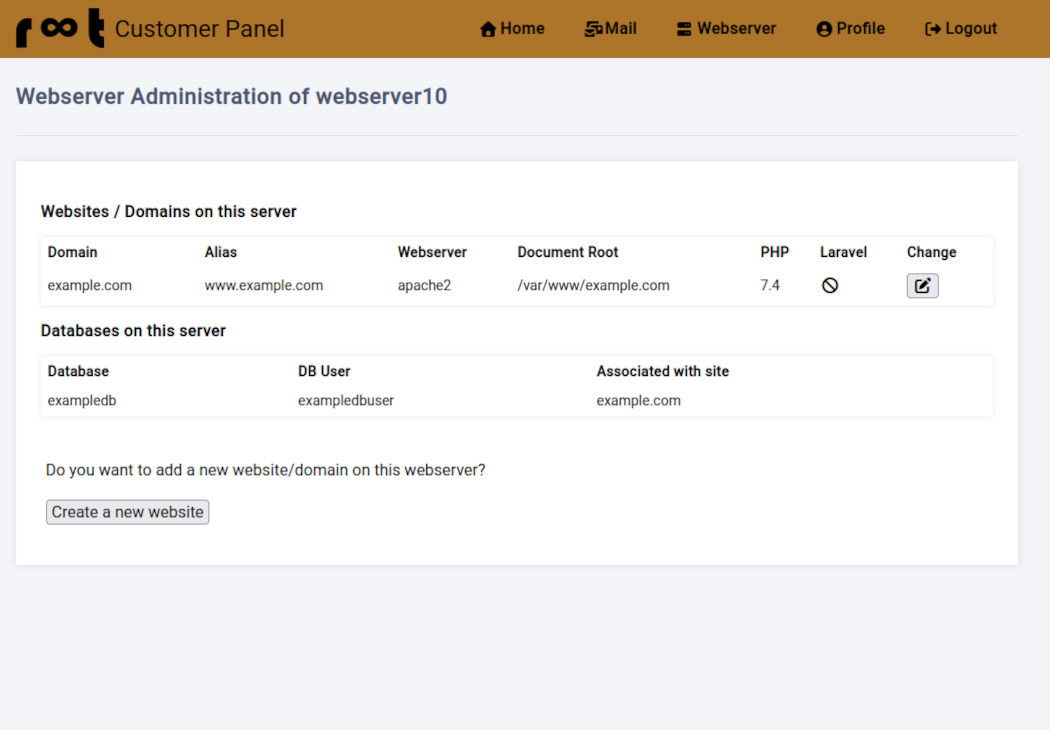Click the PHP version 7.4 value

click(x=770, y=286)
